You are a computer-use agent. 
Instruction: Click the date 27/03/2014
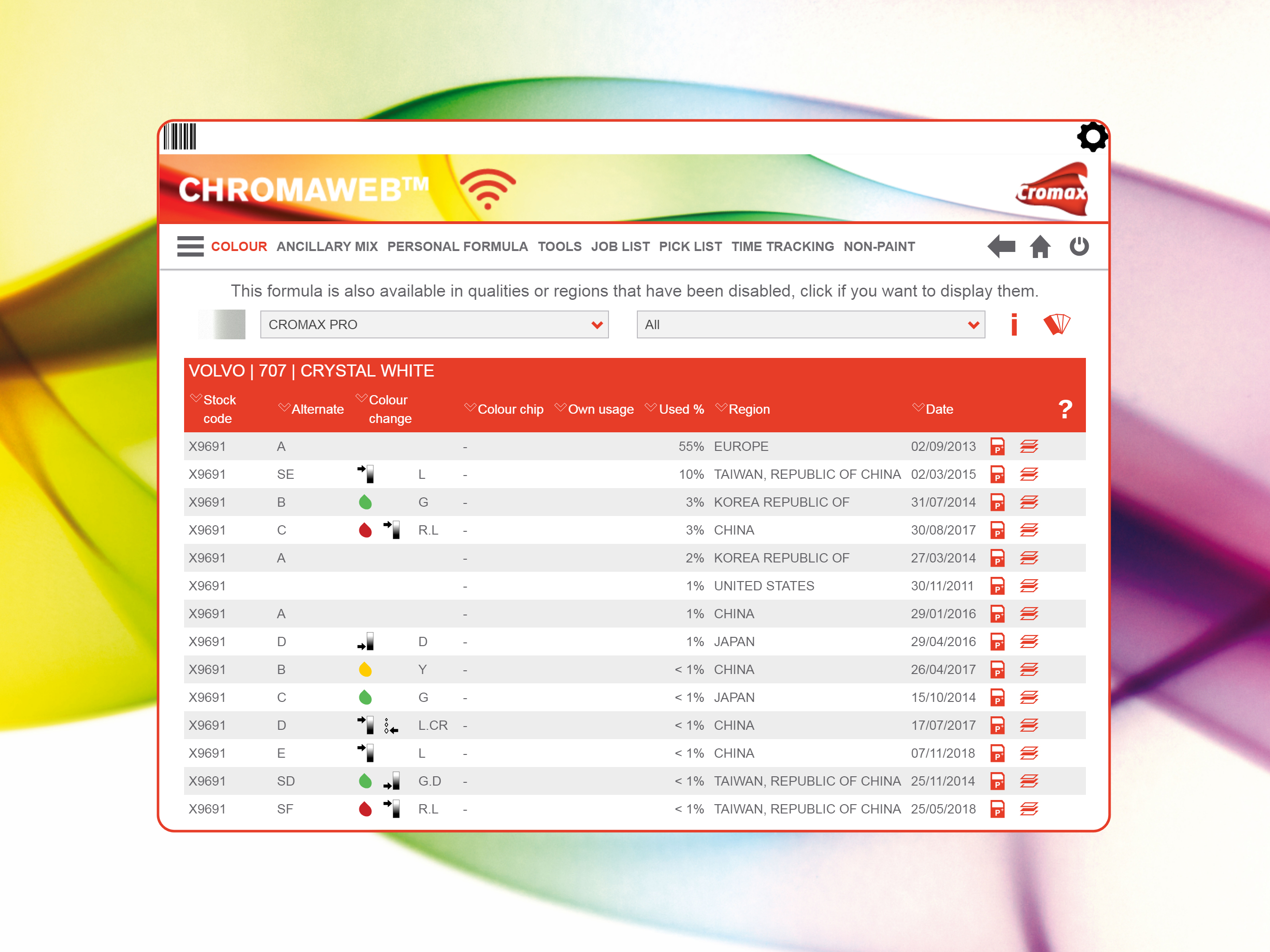[x=943, y=558]
